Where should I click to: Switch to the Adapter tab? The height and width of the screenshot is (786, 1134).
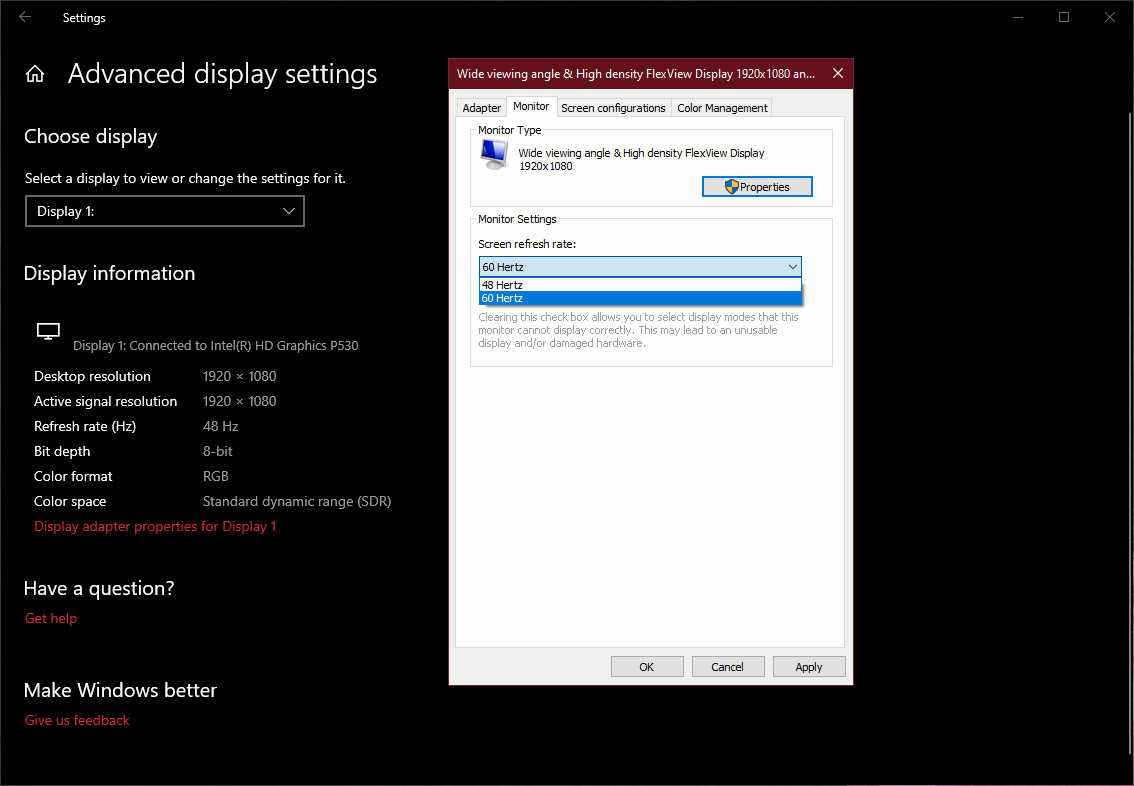[x=481, y=108]
